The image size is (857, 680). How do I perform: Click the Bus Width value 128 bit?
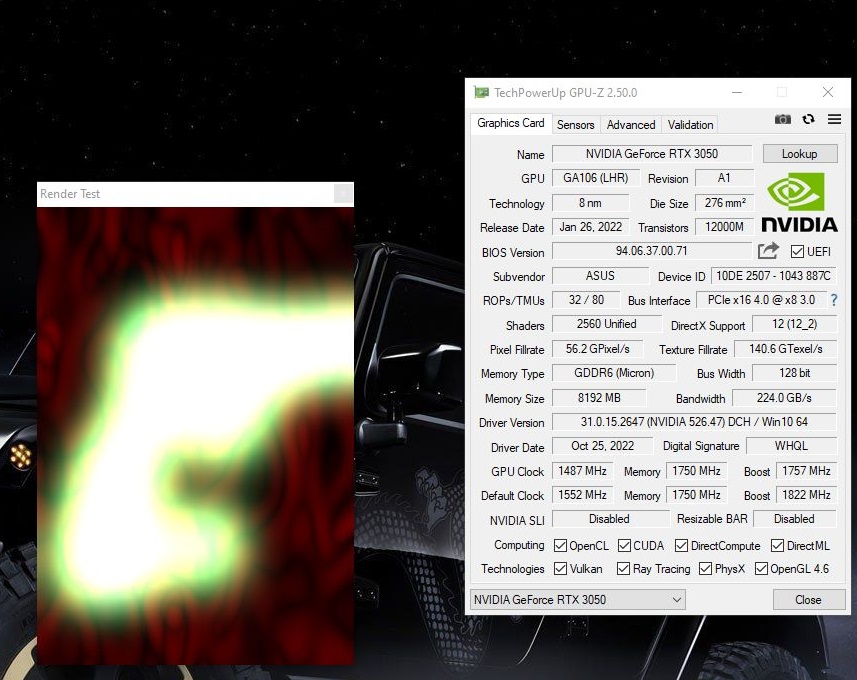point(795,373)
